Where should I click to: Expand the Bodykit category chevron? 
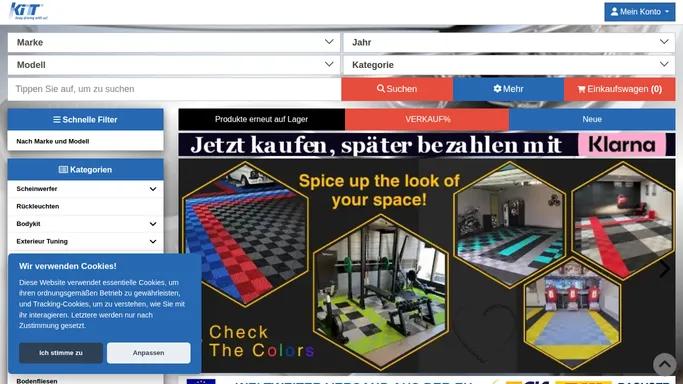click(153, 224)
